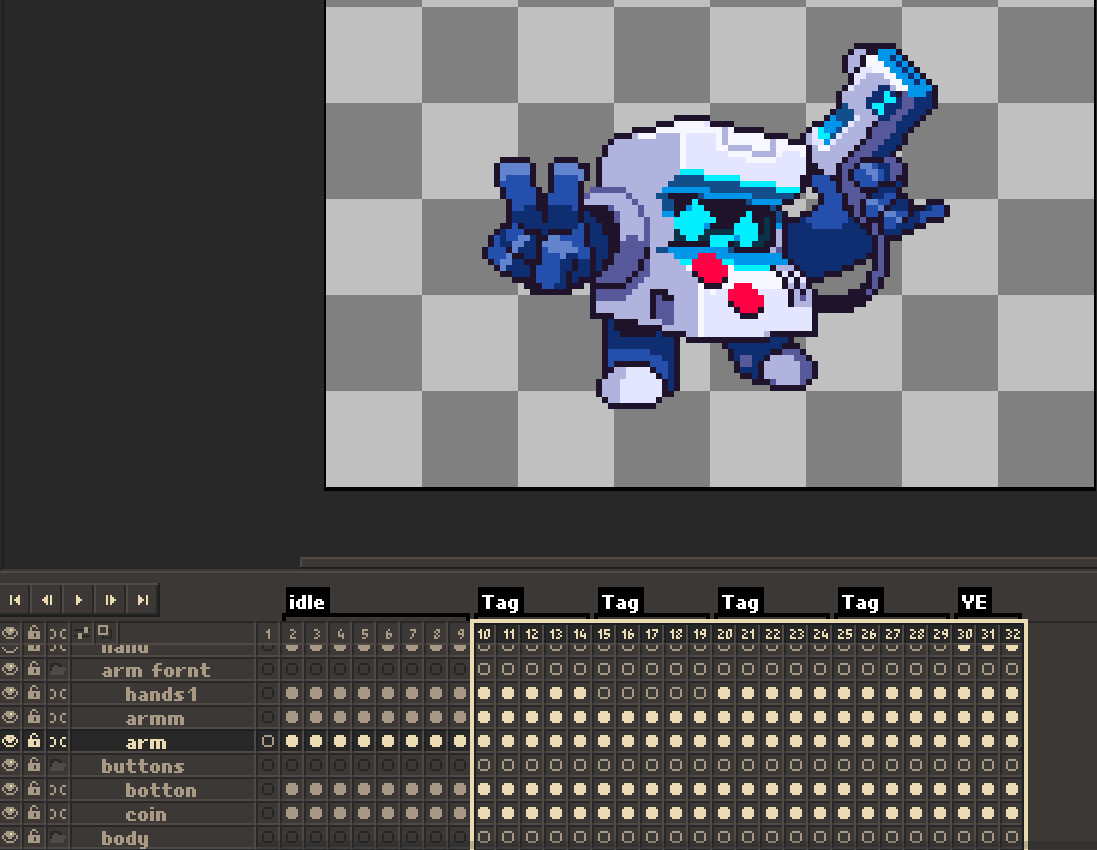Select the arm fornt group row
The image size is (1097, 850).
click(x=162, y=670)
